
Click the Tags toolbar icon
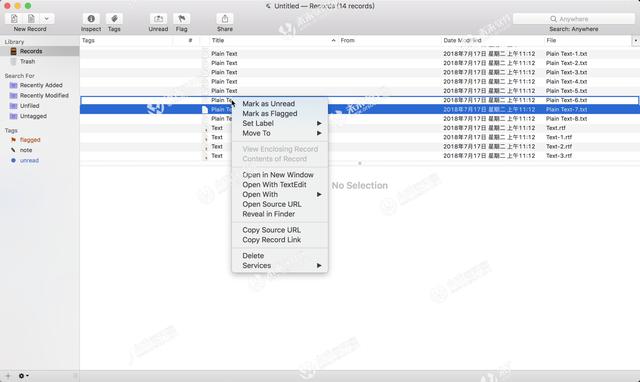[114, 19]
